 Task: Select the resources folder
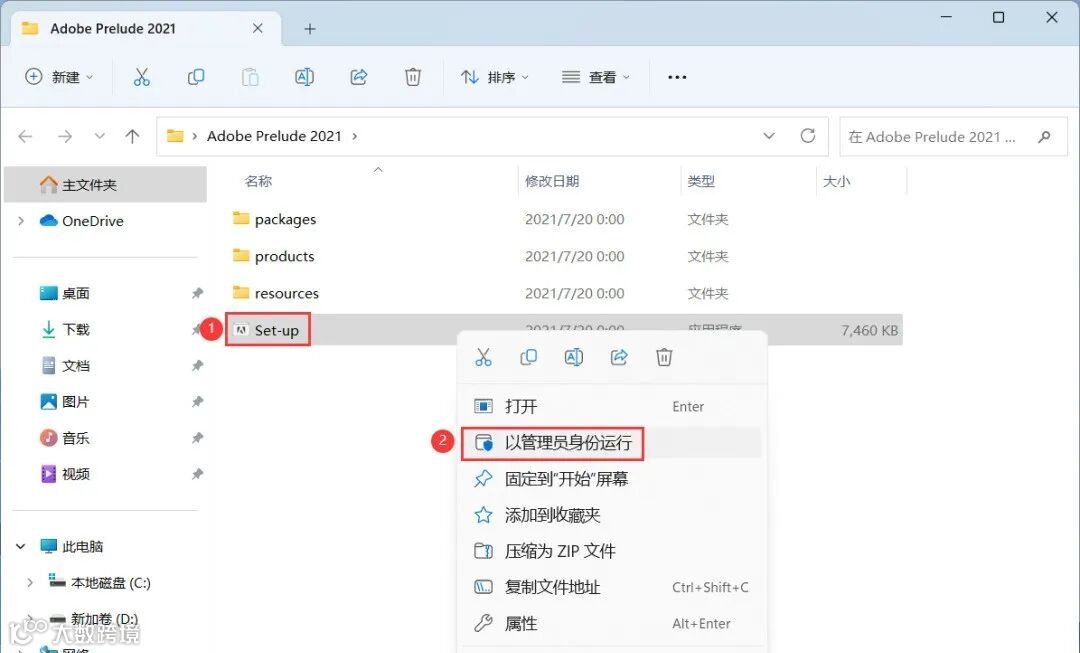tap(287, 293)
